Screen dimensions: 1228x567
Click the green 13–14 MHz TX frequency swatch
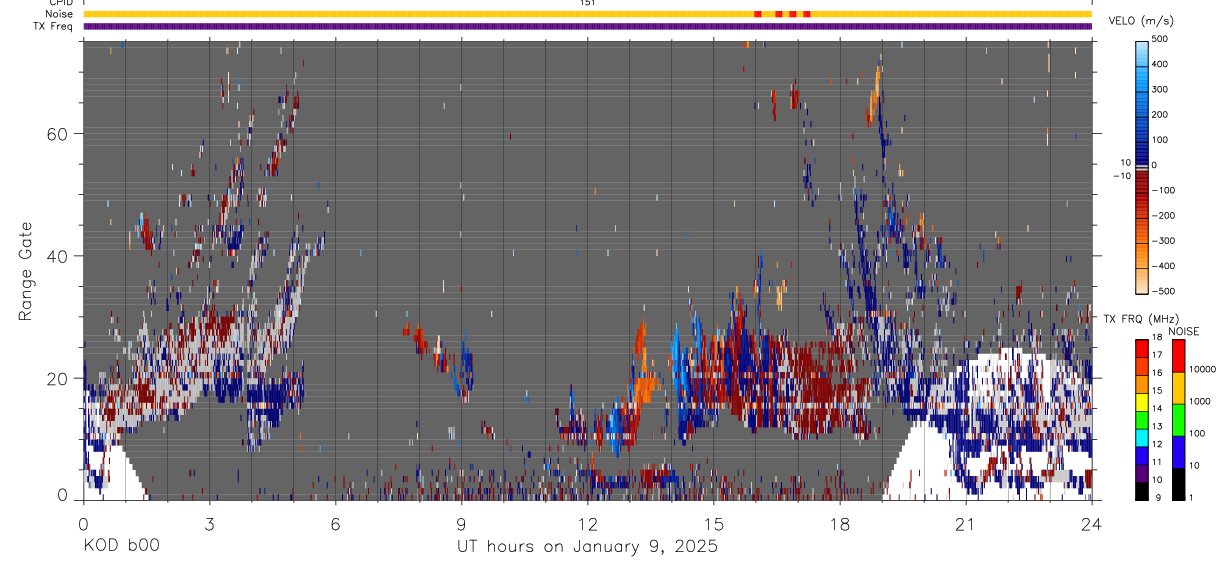pyautogui.click(x=1142, y=420)
